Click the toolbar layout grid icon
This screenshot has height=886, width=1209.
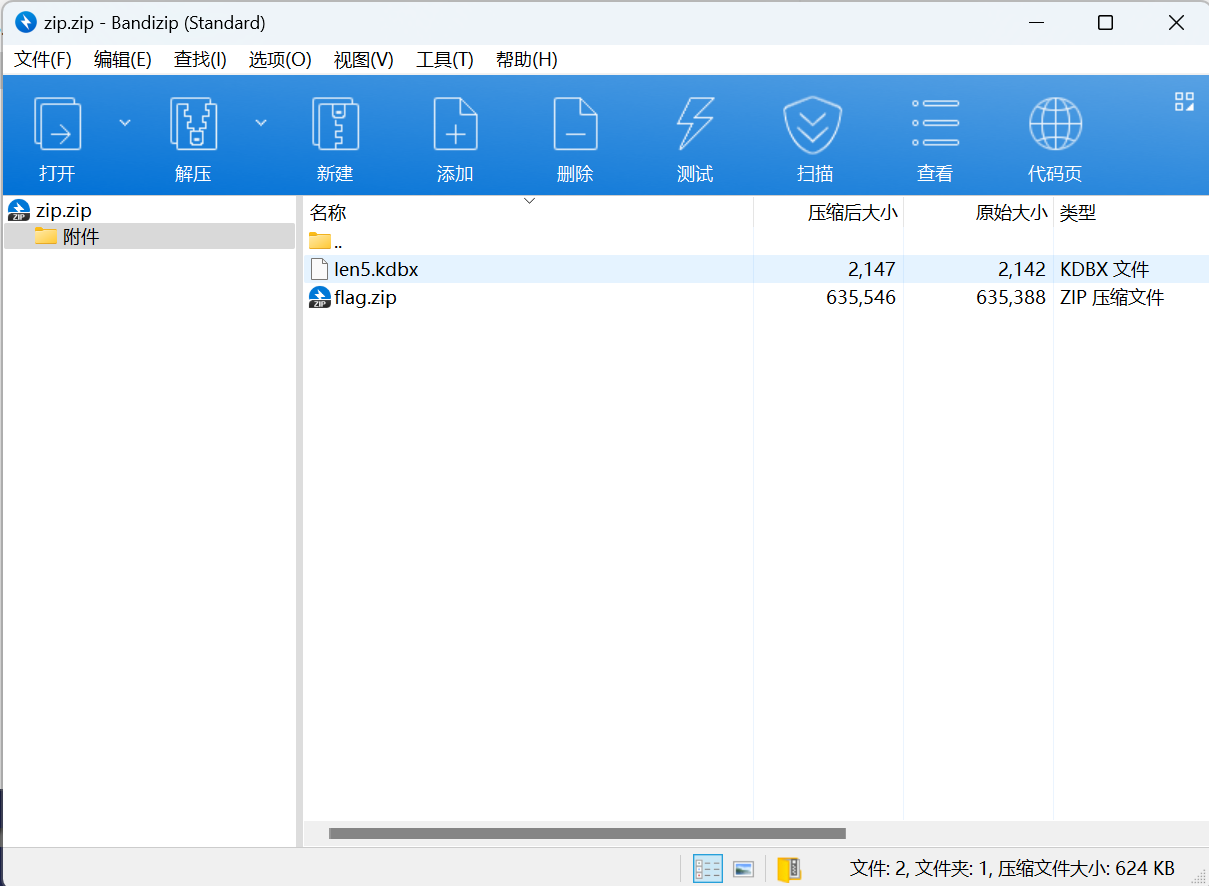pyautogui.click(x=1184, y=101)
